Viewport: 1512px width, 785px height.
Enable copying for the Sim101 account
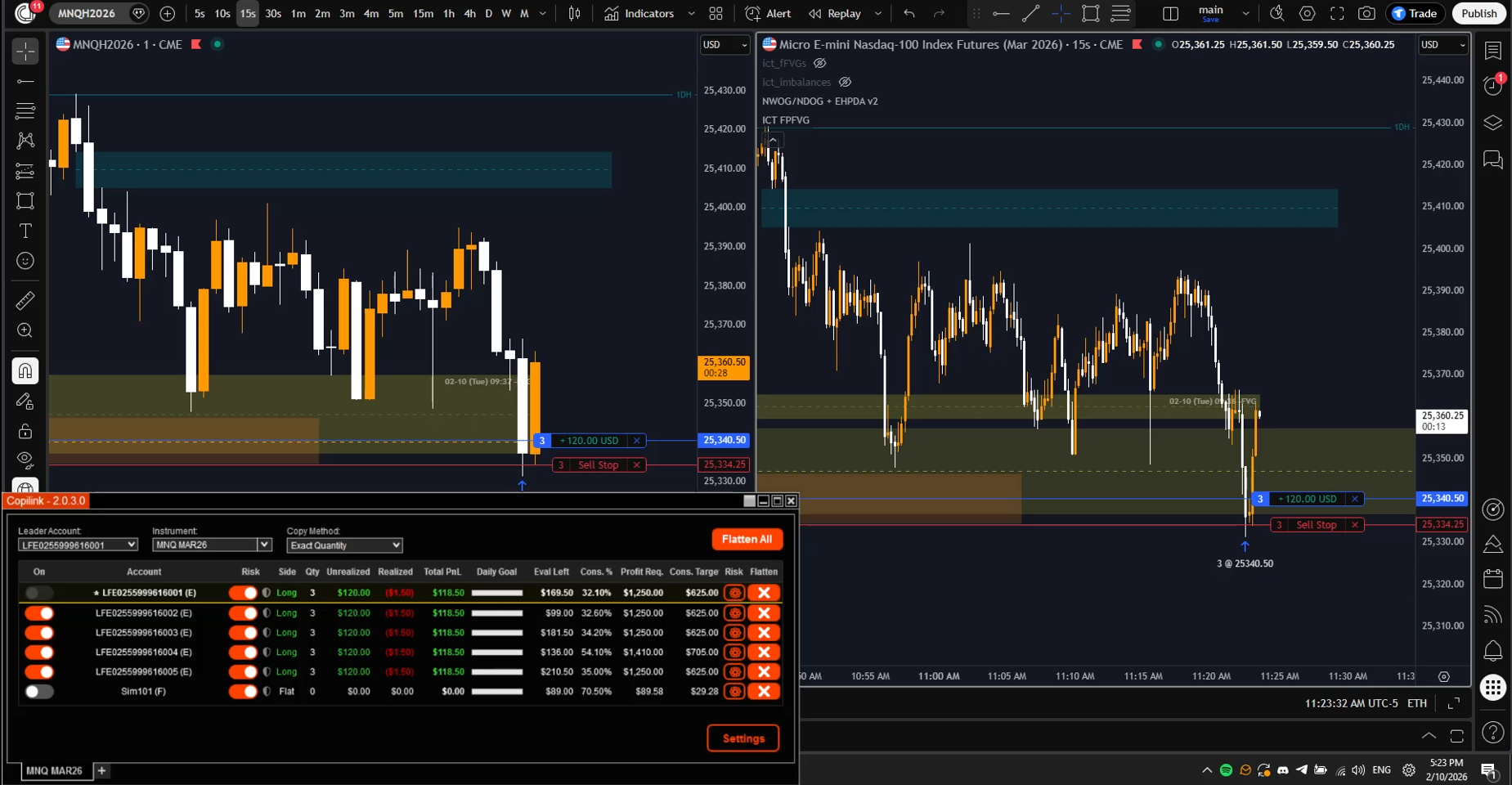point(39,691)
